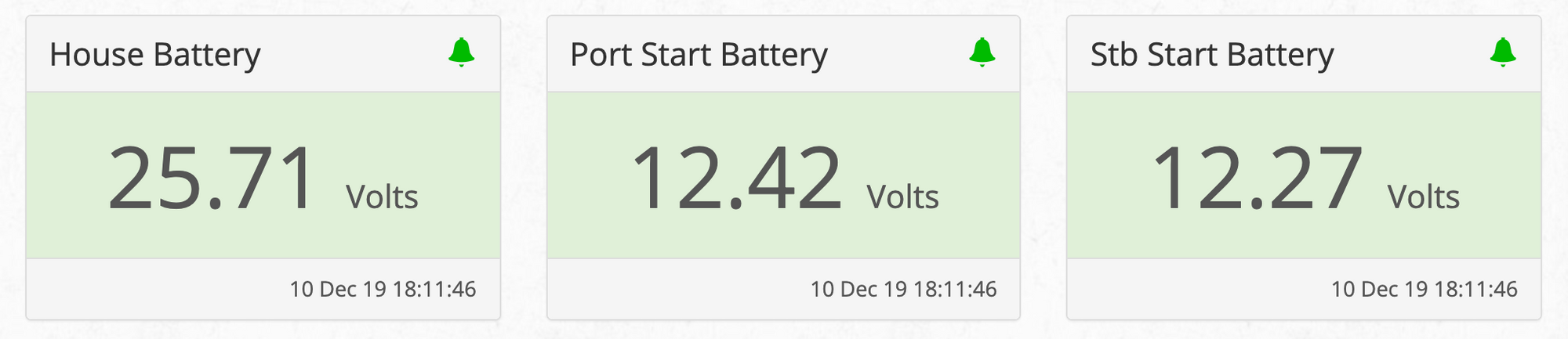Click the Stb Start Battery bell icon
The width and height of the screenshot is (1568, 339).
(1502, 52)
